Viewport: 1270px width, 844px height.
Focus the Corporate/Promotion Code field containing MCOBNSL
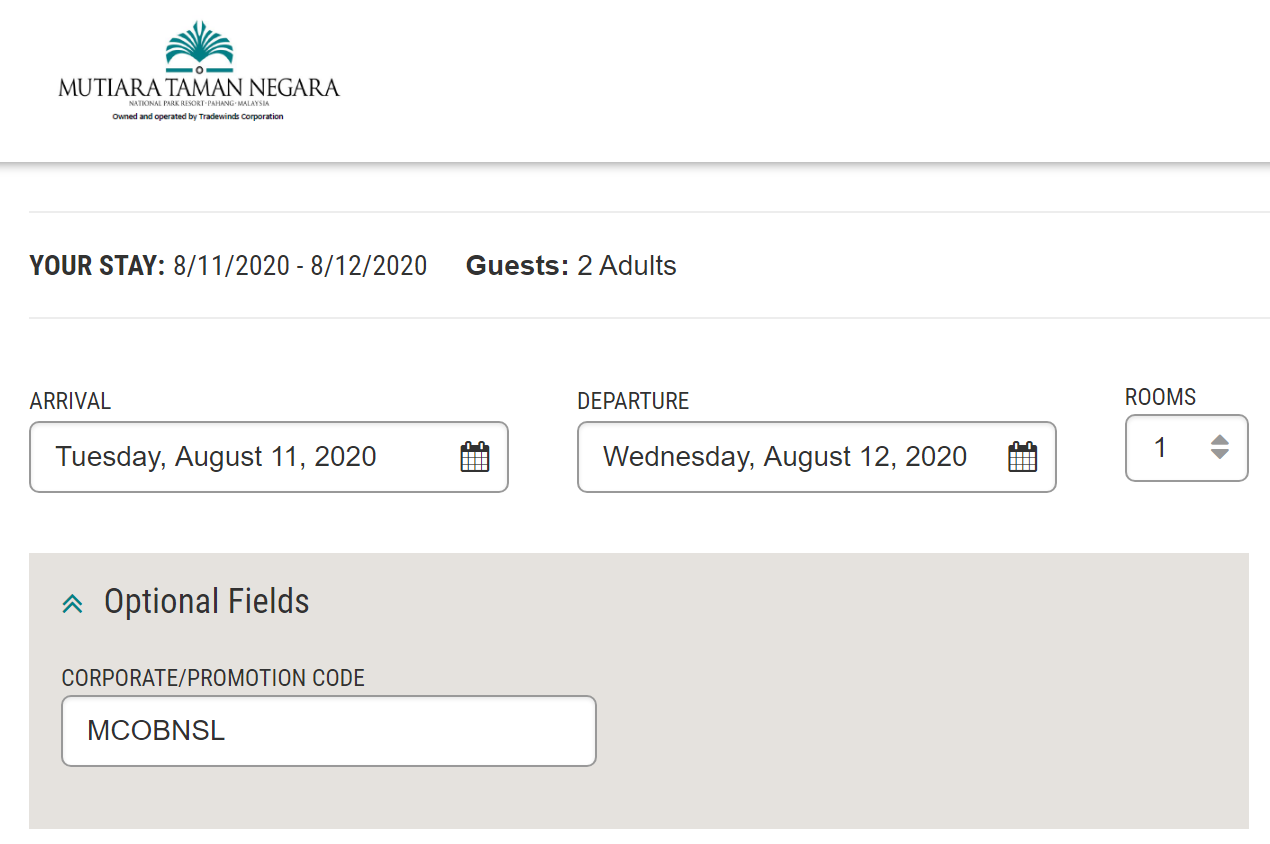point(328,731)
